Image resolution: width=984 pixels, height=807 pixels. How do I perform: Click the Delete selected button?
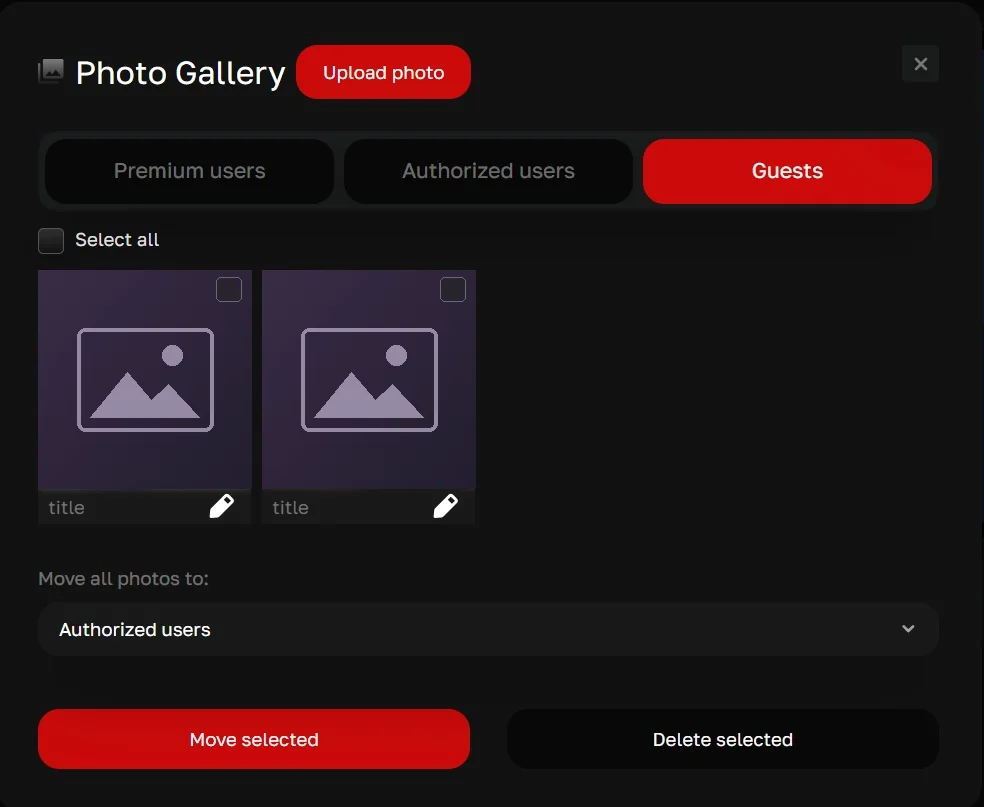pyautogui.click(x=722, y=739)
